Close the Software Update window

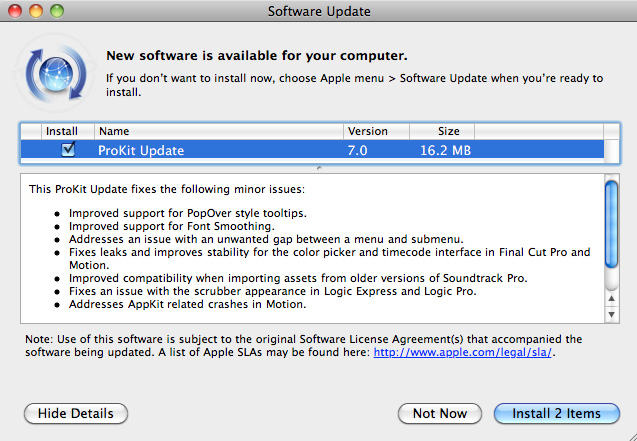click(15, 11)
